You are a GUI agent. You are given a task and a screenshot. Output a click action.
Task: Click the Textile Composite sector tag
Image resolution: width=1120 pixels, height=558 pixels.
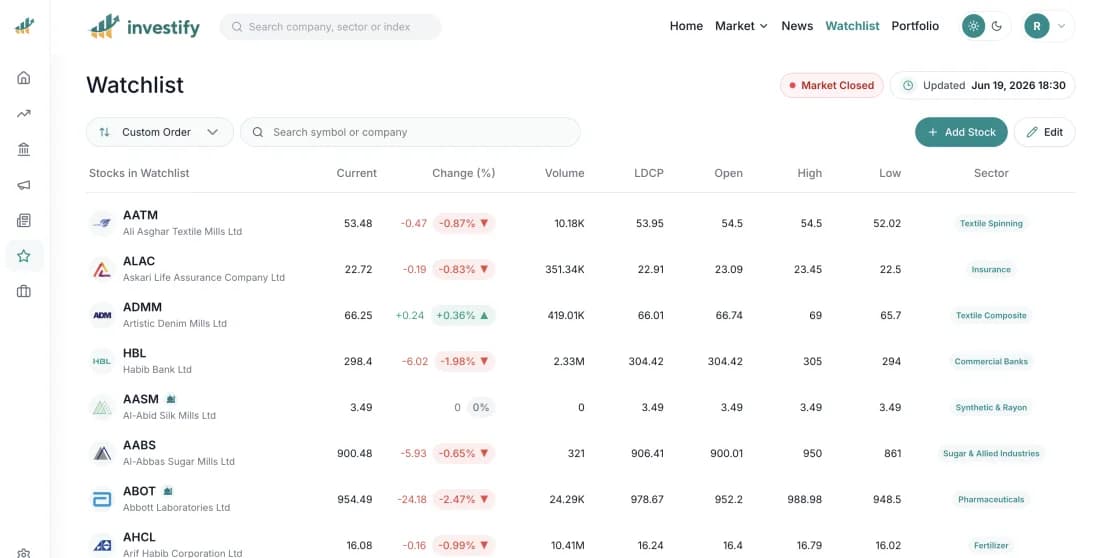tap(991, 315)
